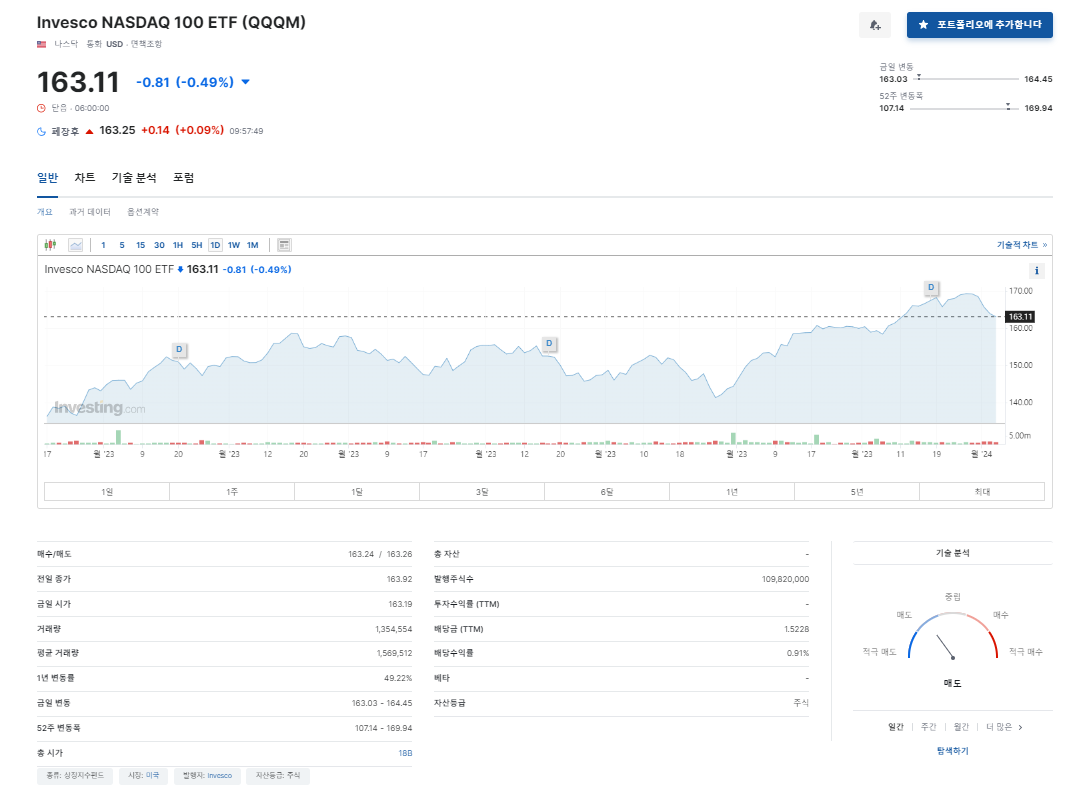Click the chart info icon
The width and height of the screenshot is (1065, 795).
(1036, 270)
